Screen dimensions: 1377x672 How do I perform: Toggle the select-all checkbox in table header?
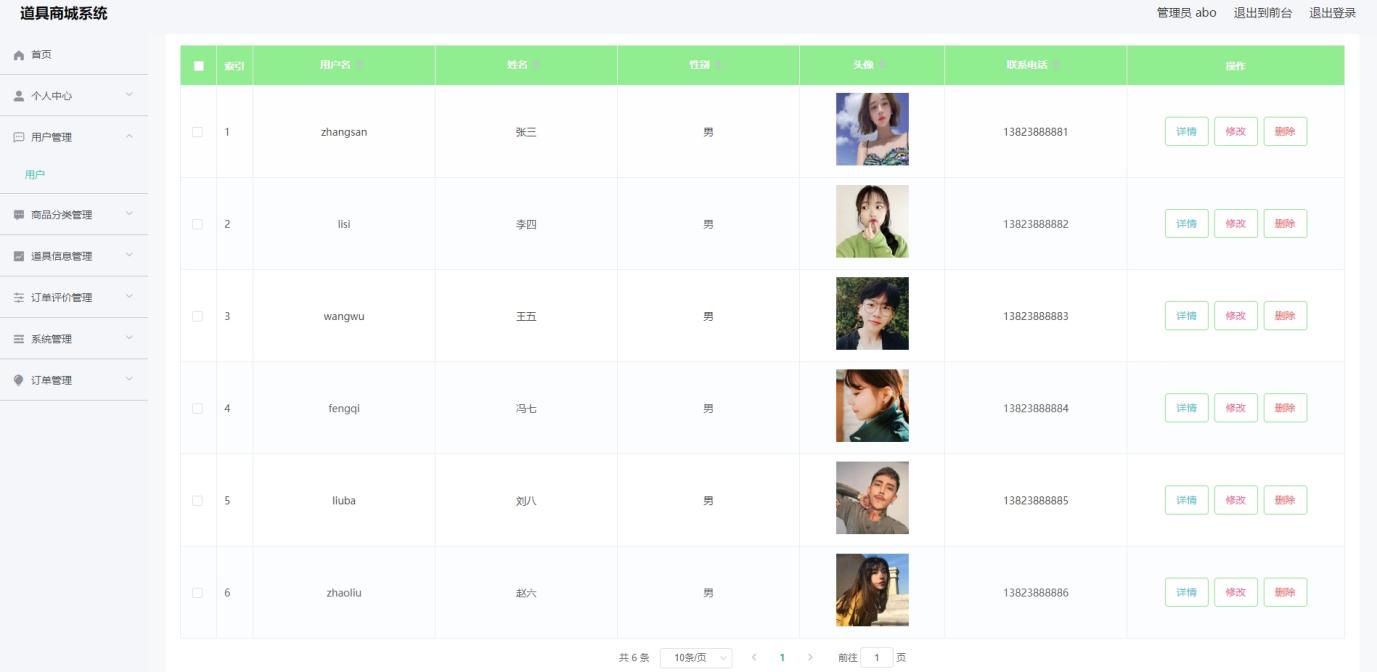point(198,66)
